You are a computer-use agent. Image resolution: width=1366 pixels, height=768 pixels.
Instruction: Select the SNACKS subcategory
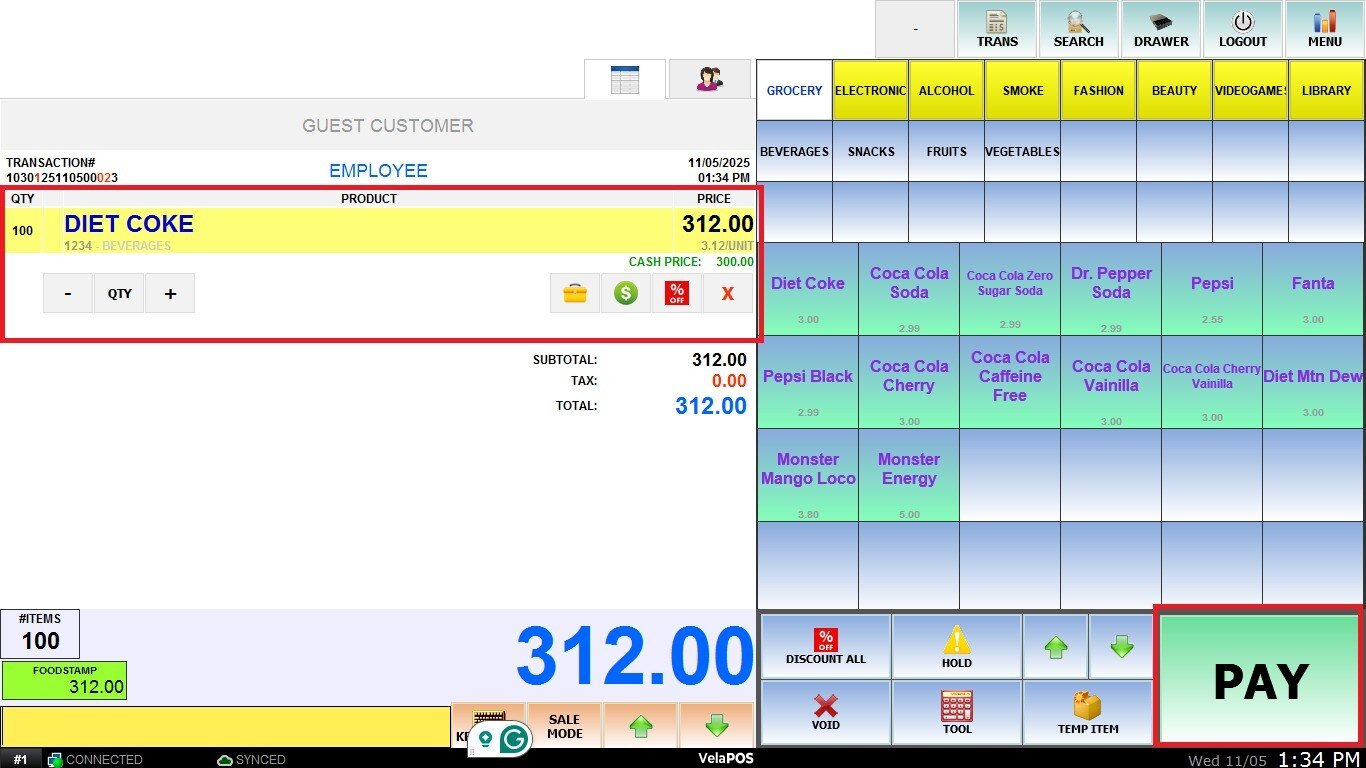870,151
